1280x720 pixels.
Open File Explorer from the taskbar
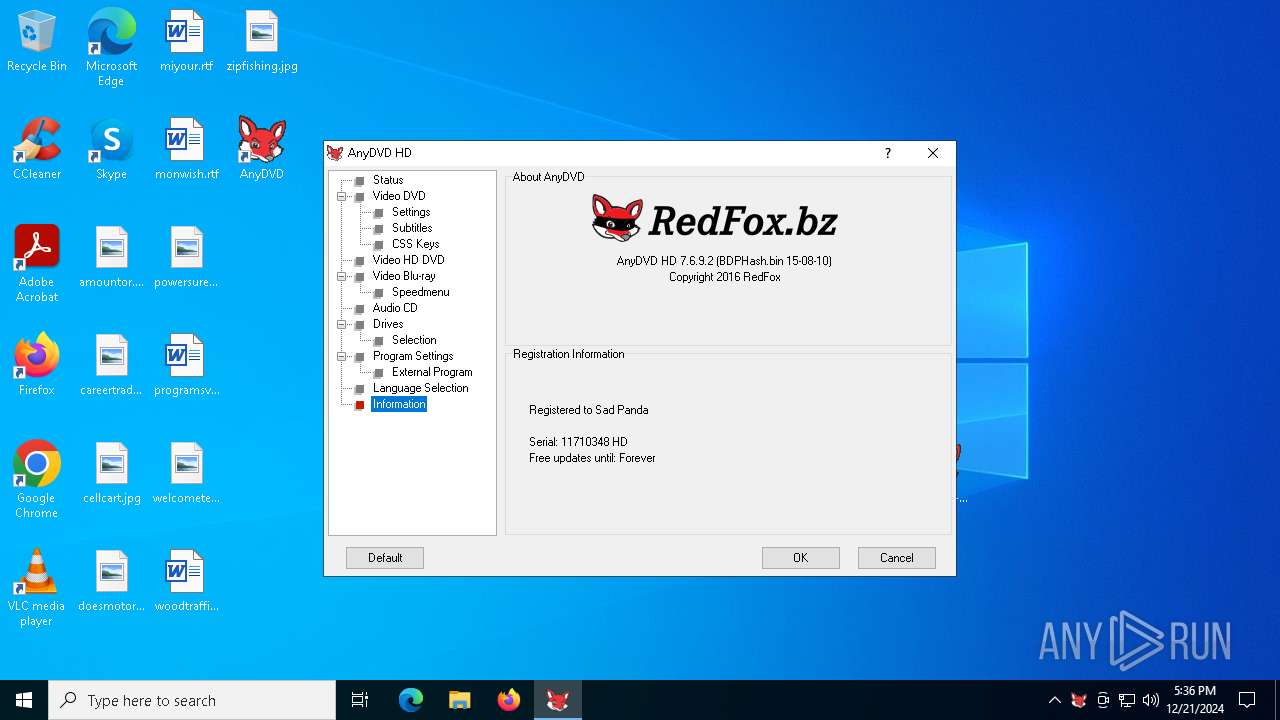[x=460, y=700]
